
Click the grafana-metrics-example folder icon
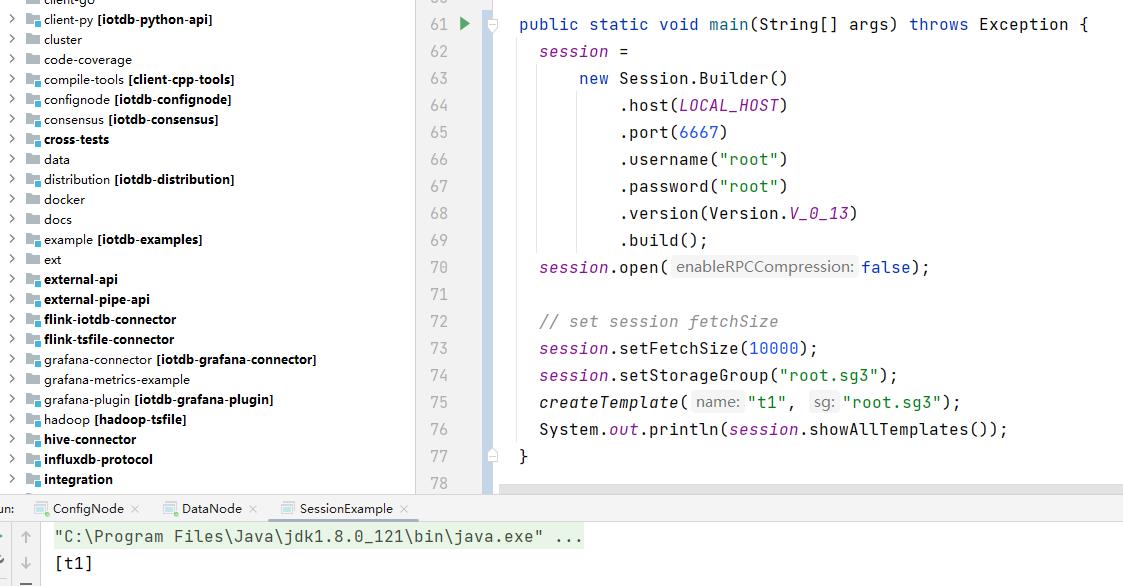point(33,380)
